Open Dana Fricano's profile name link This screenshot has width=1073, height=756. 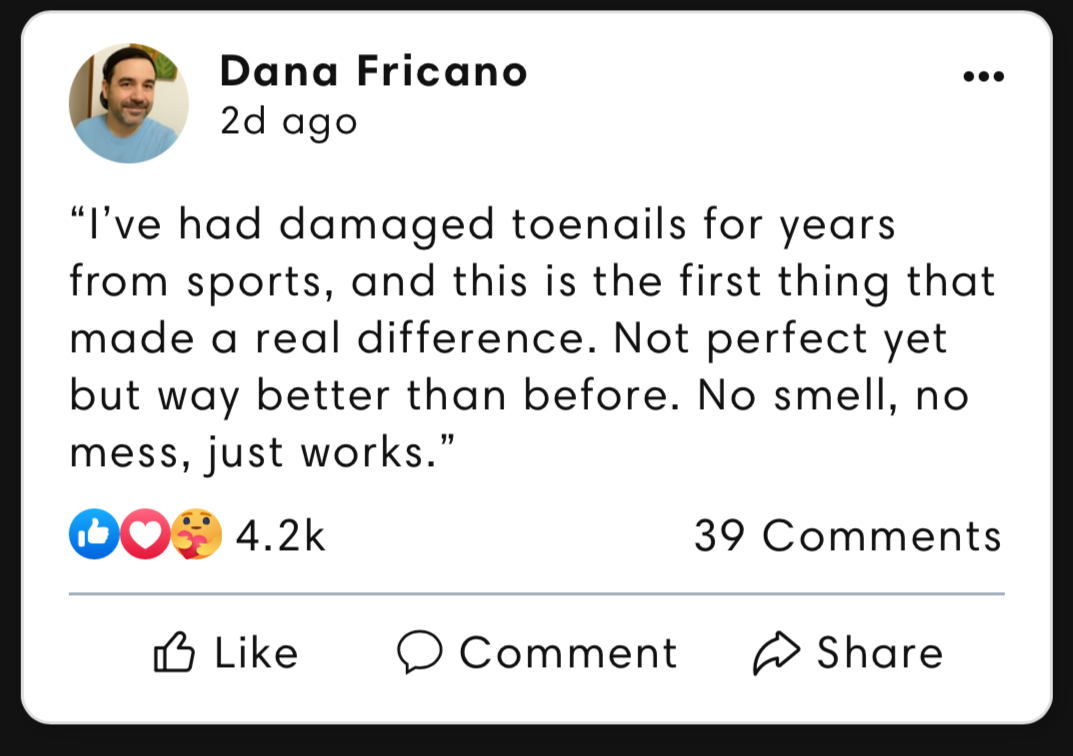click(373, 72)
